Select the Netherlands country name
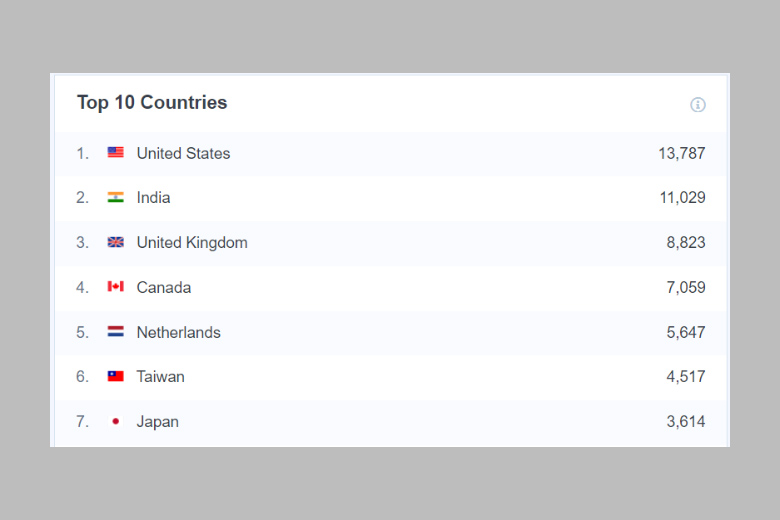This screenshot has width=780, height=520. [x=178, y=332]
